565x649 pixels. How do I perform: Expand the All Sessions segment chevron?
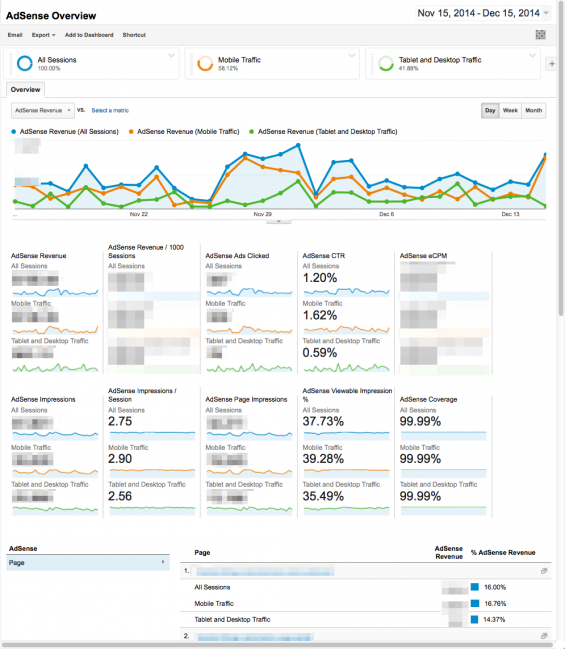pyautogui.click(x=171, y=55)
